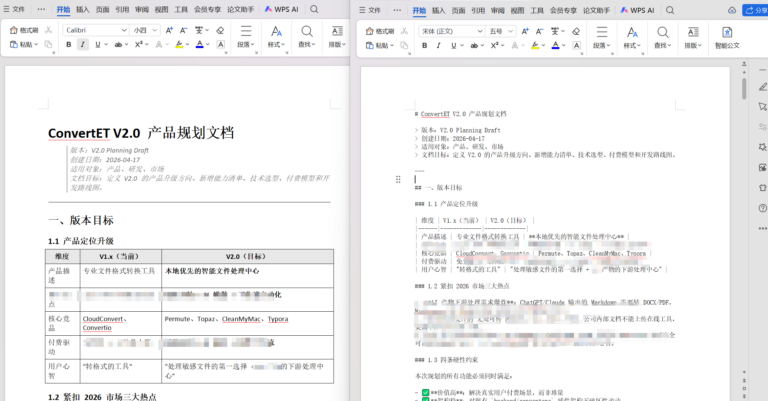Screen dimensions: 768x401
Task: Toggle strikethrough in left window
Action: pyautogui.click(x=118, y=45)
